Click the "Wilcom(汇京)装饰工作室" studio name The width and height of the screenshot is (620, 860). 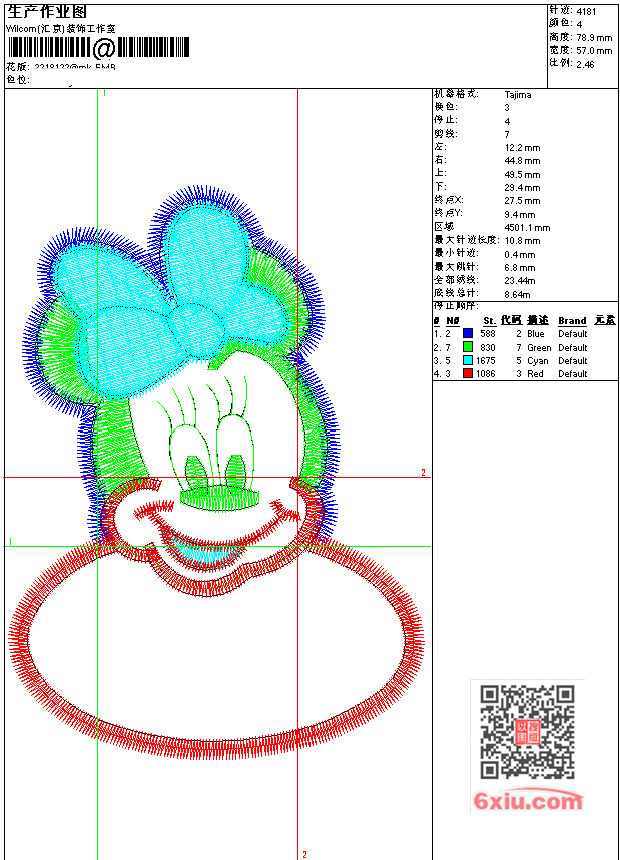click(60, 29)
